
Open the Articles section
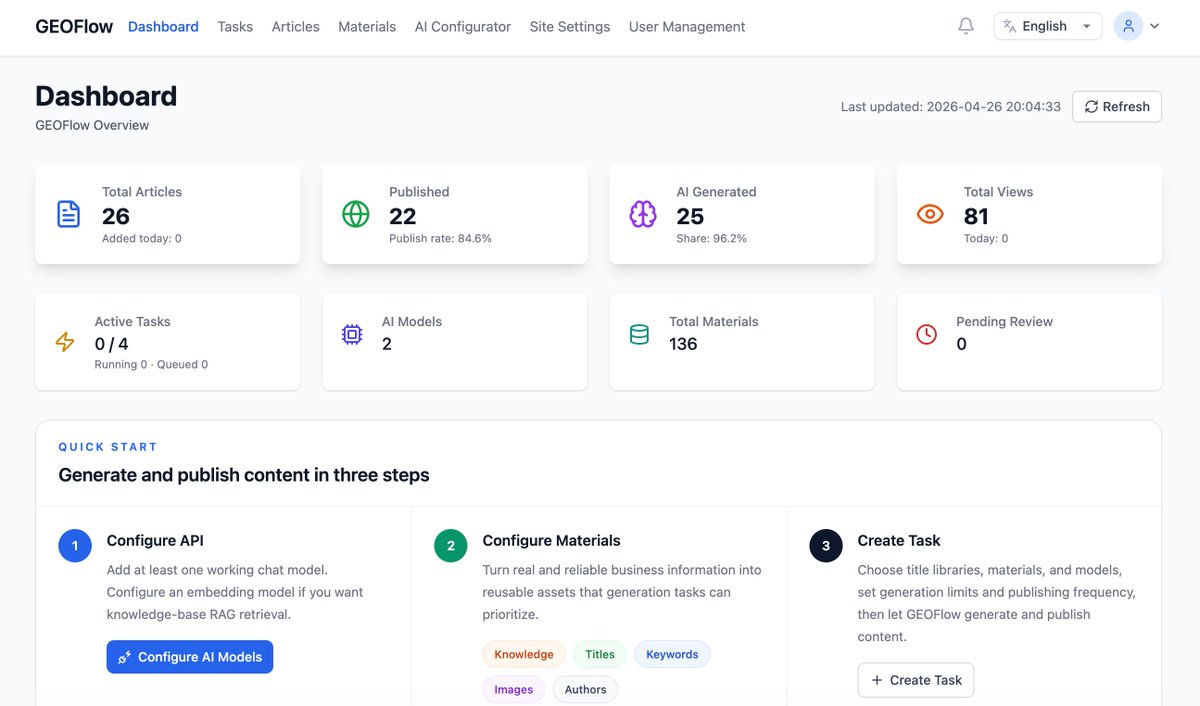[296, 27]
